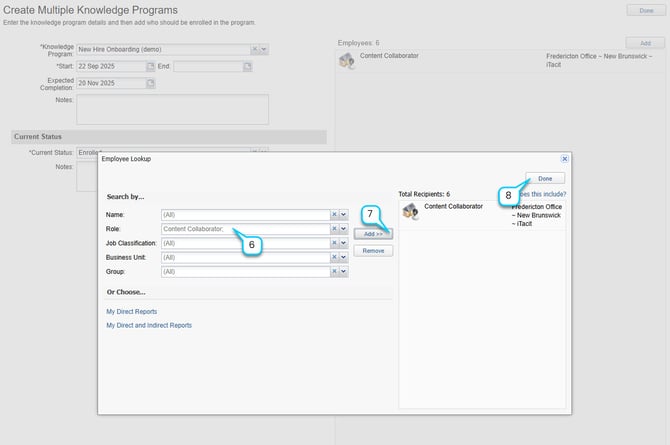Click the Knowledge Program input field
670x445 pixels.
click(163, 49)
